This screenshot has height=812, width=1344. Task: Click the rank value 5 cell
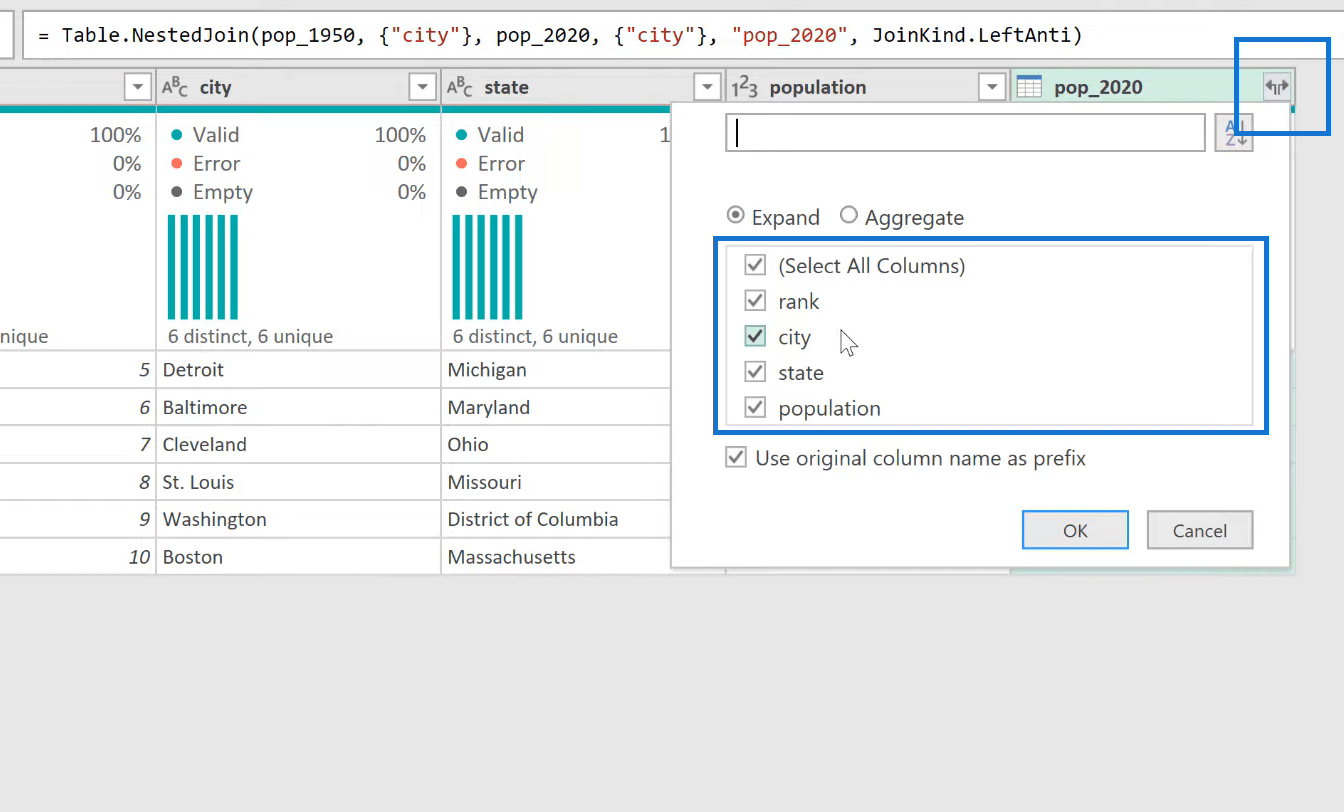(x=78, y=370)
